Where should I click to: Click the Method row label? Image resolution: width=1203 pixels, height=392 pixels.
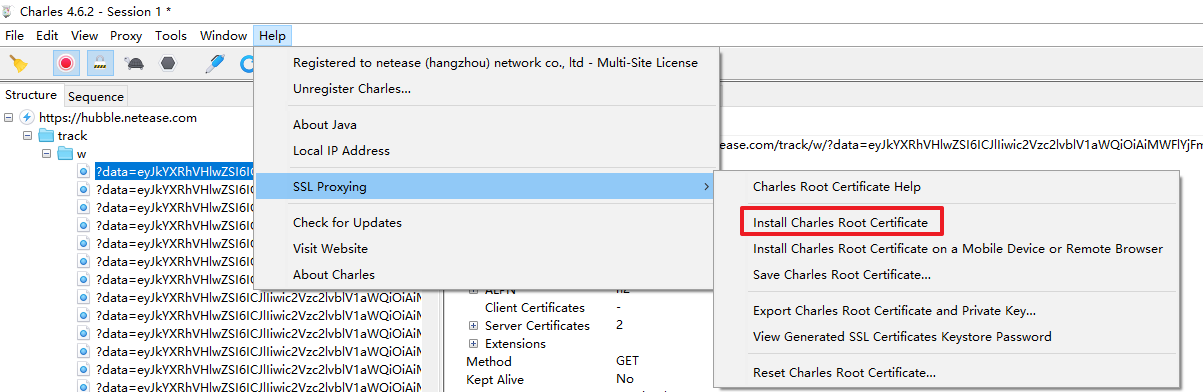tap(489, 361)
